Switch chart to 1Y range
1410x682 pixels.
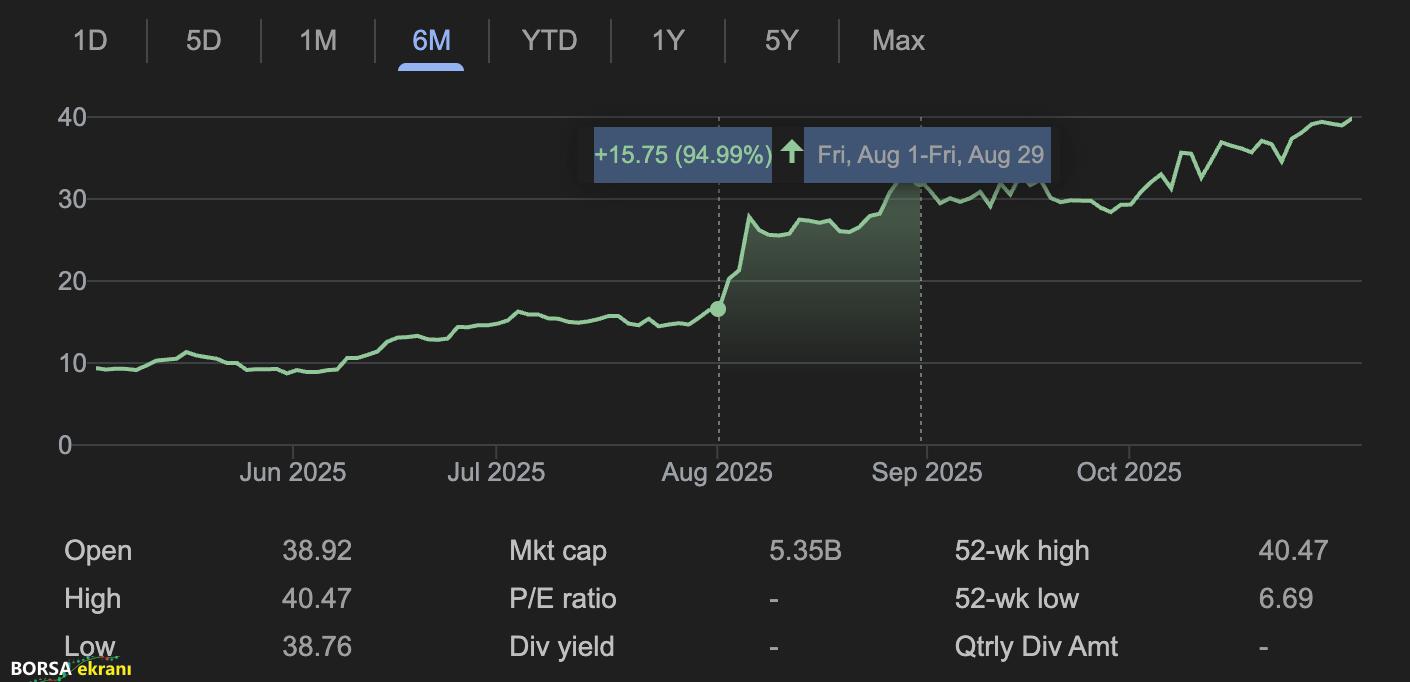click(667, 41)
